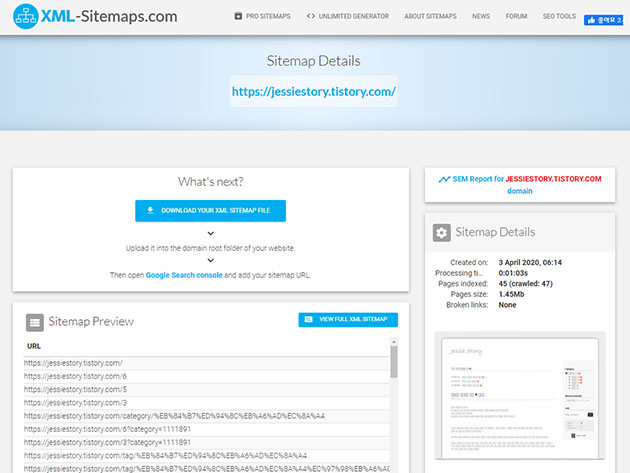This screenshot has width=630, height=473.
Task: Open the Google Search console link
Action: click(184, 275)
